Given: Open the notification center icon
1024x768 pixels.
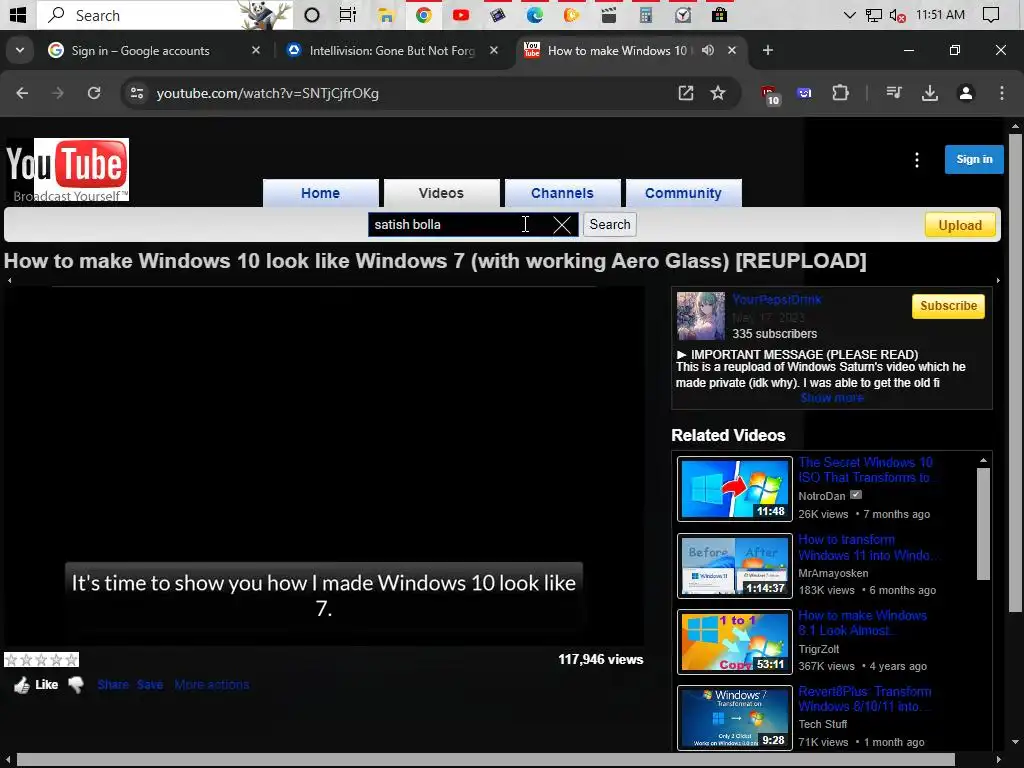Looking at the screenshot, I should click(x=991, y=14).
